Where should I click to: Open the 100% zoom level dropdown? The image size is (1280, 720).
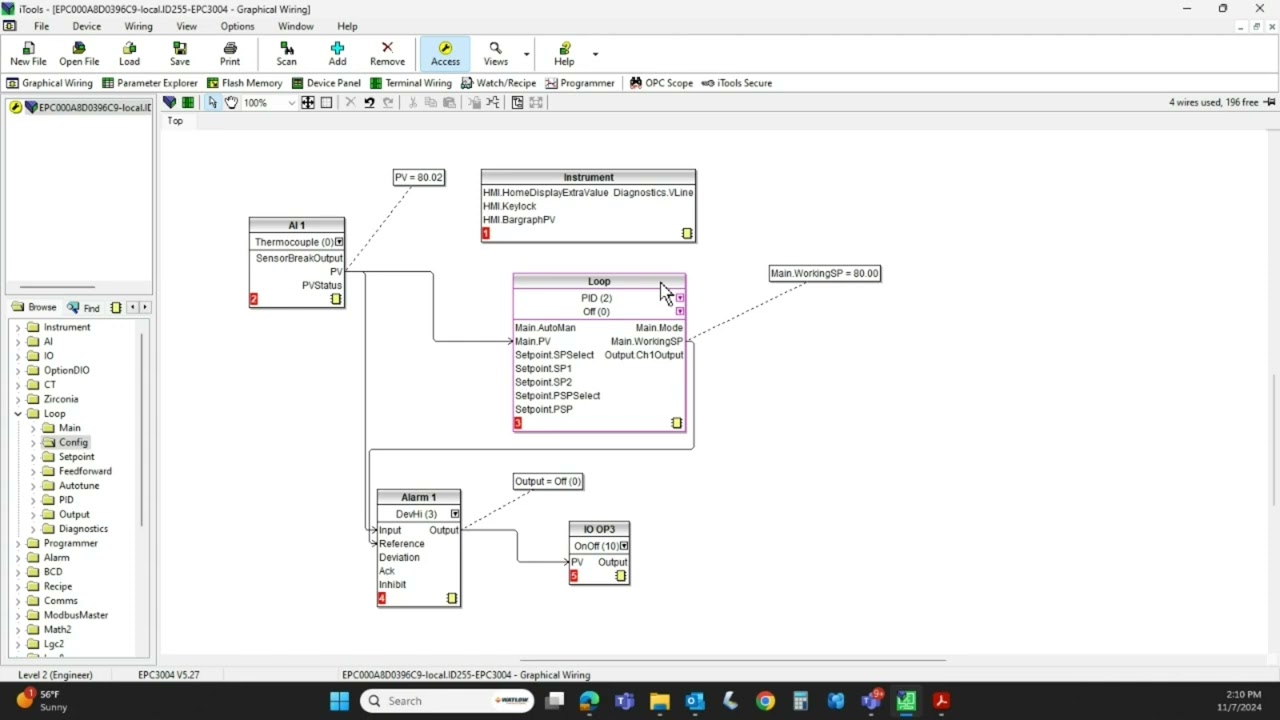coord(291,103)
